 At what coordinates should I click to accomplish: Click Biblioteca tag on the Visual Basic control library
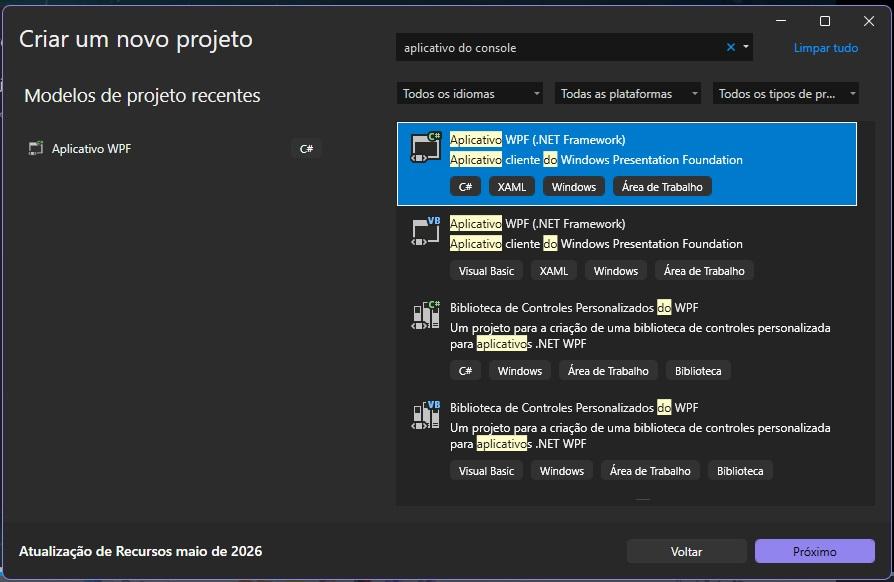740,471
